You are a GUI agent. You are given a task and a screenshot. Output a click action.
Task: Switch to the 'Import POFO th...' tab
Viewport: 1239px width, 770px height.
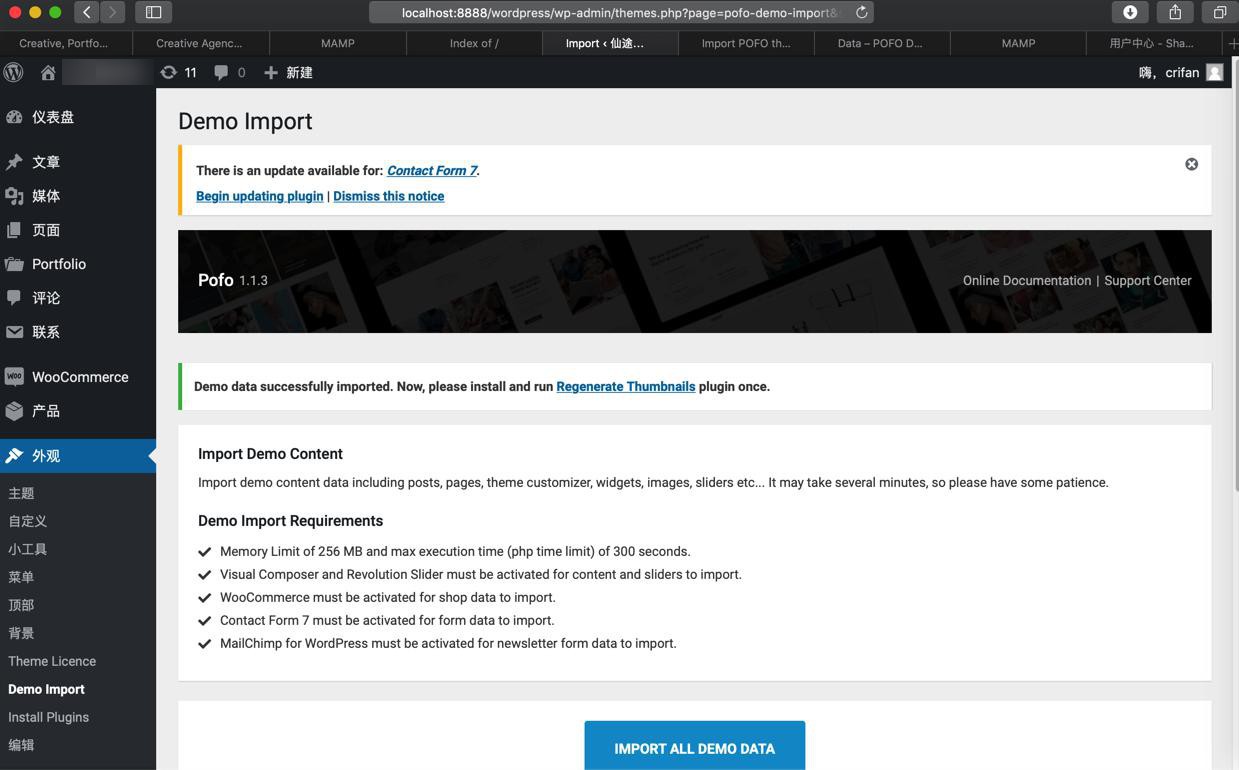[x=746, y=43]
